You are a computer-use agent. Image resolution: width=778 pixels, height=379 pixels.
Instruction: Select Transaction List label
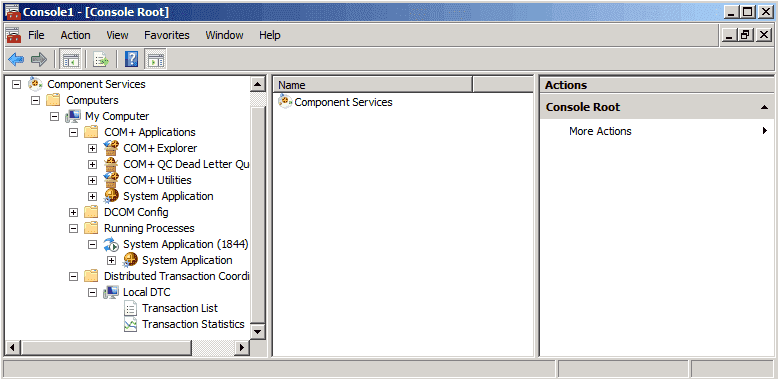point(180,308)
